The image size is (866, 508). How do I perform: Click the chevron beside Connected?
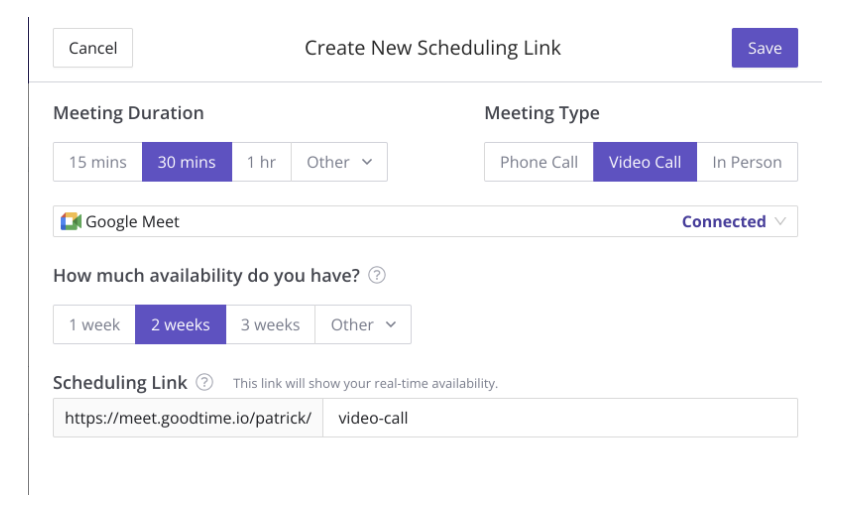click(x=780, y=221)
